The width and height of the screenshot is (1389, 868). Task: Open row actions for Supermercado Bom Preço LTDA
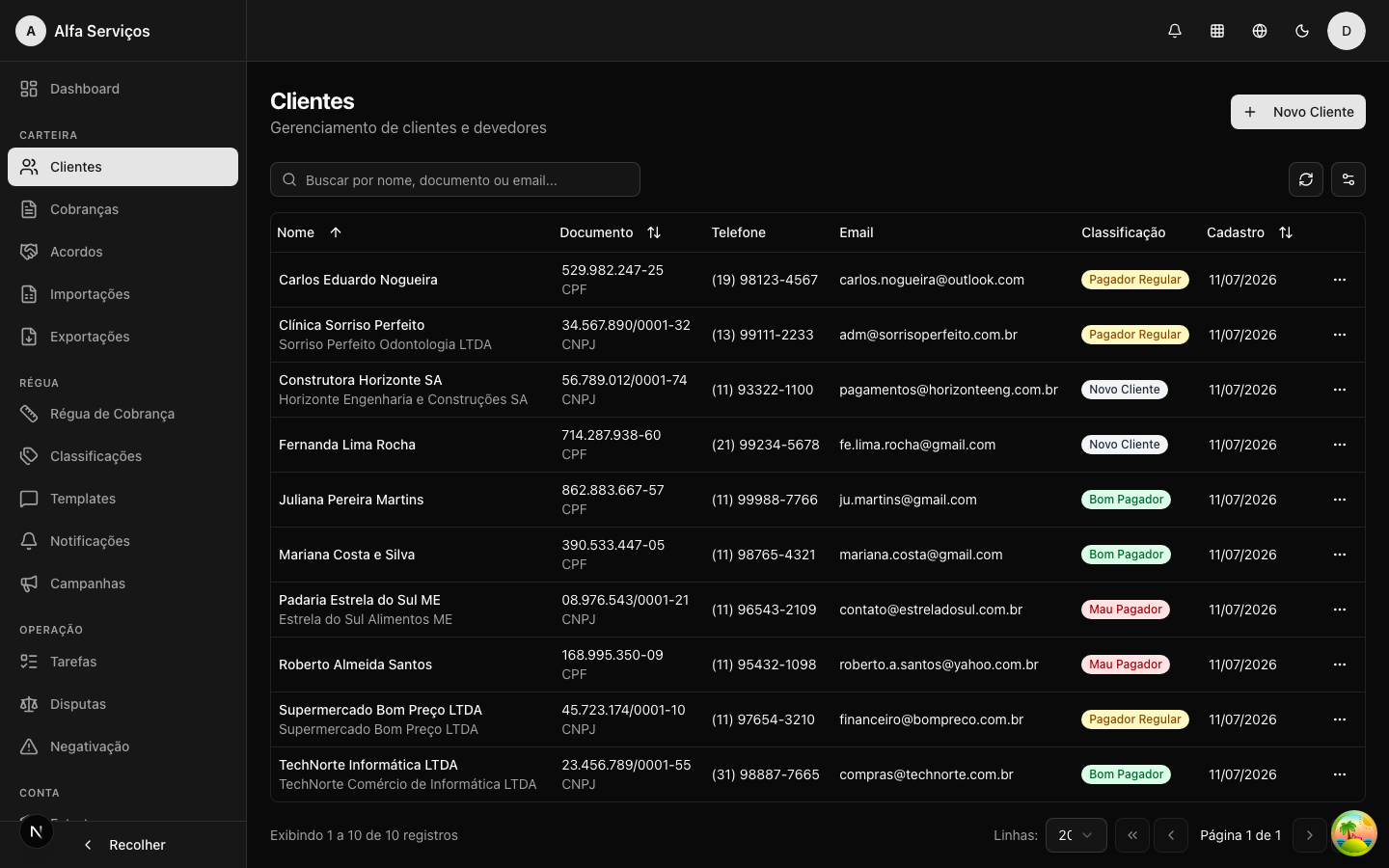coord(1340,719)
